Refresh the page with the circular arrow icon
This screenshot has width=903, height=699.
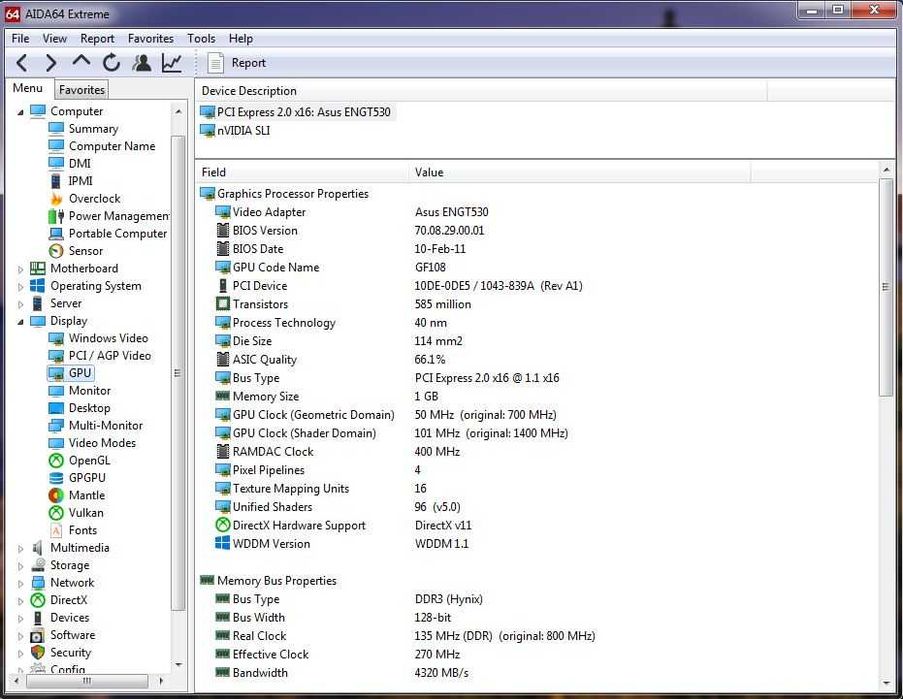[x=112, y=63]
